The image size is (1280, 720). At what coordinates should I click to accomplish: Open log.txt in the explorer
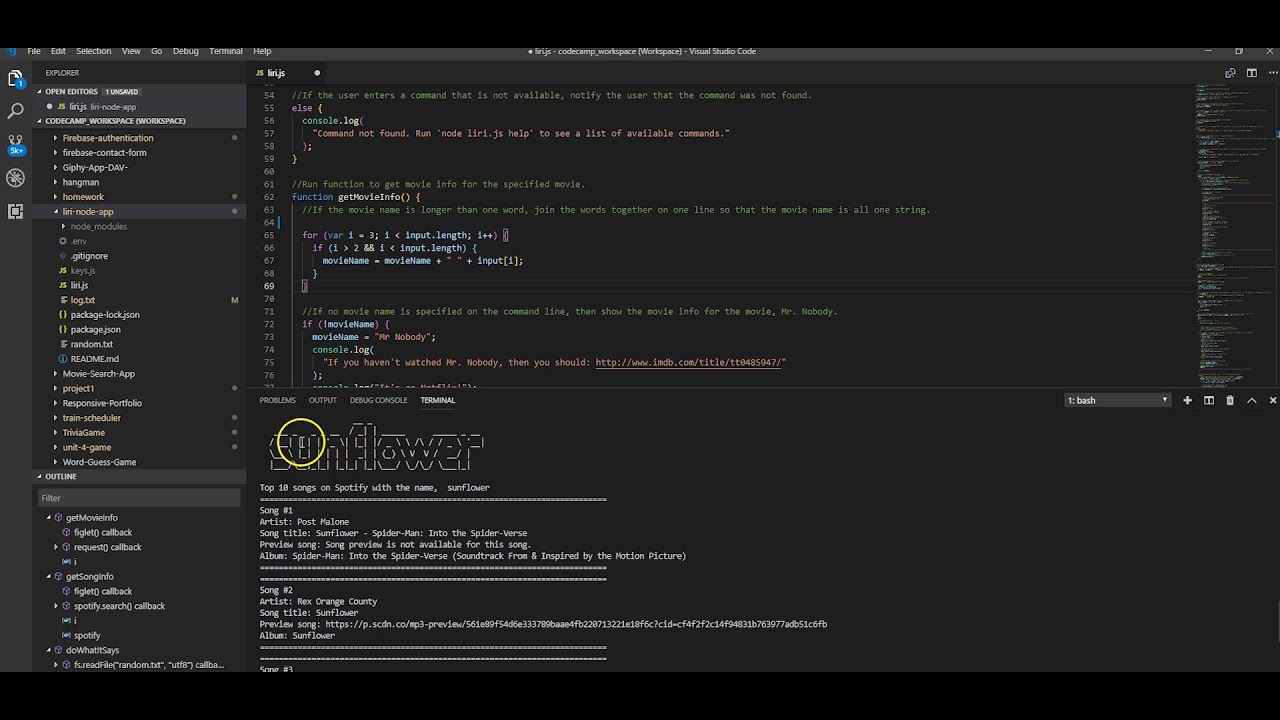coord(82,300)
